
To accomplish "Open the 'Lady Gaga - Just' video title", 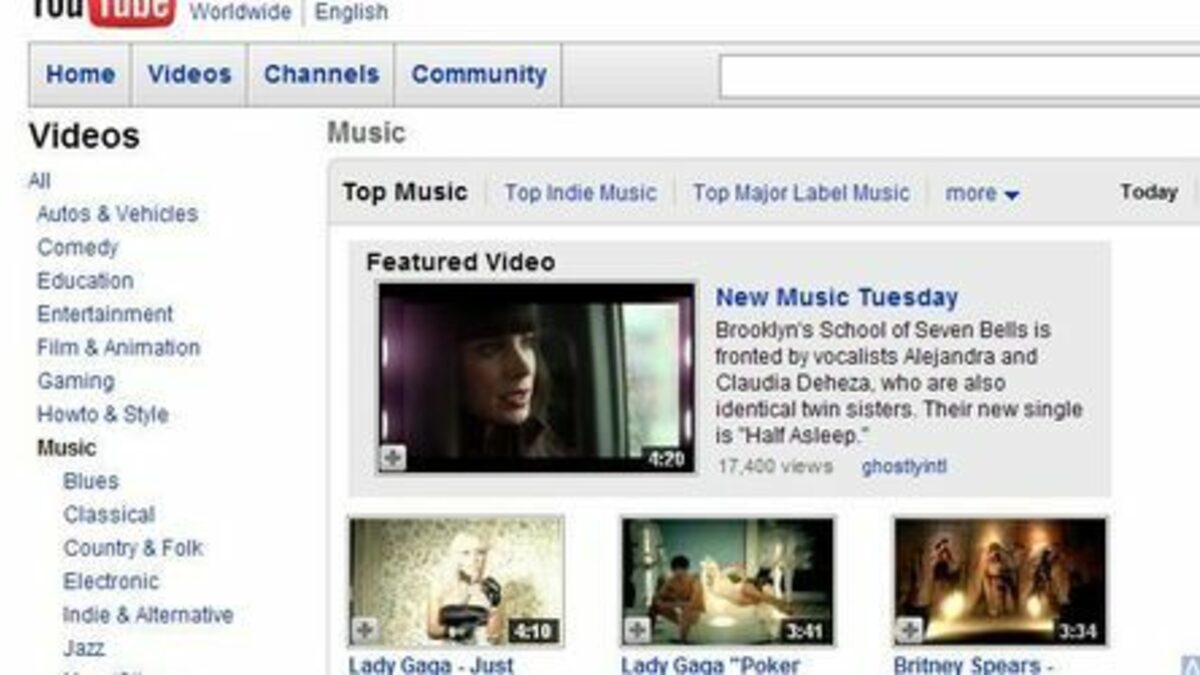I will click(431, 665).
